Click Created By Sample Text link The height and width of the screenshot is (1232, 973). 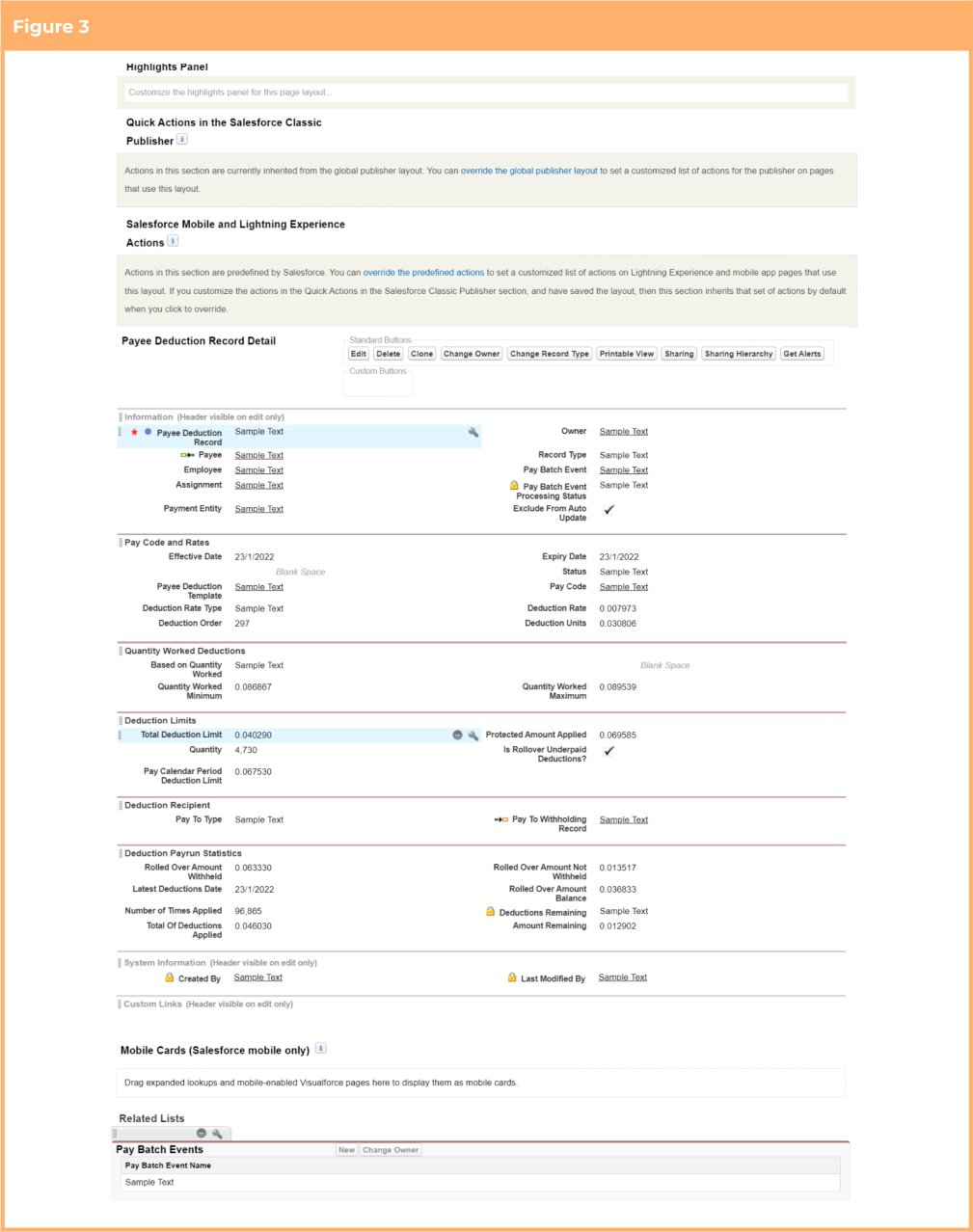(x=258, y=978)
